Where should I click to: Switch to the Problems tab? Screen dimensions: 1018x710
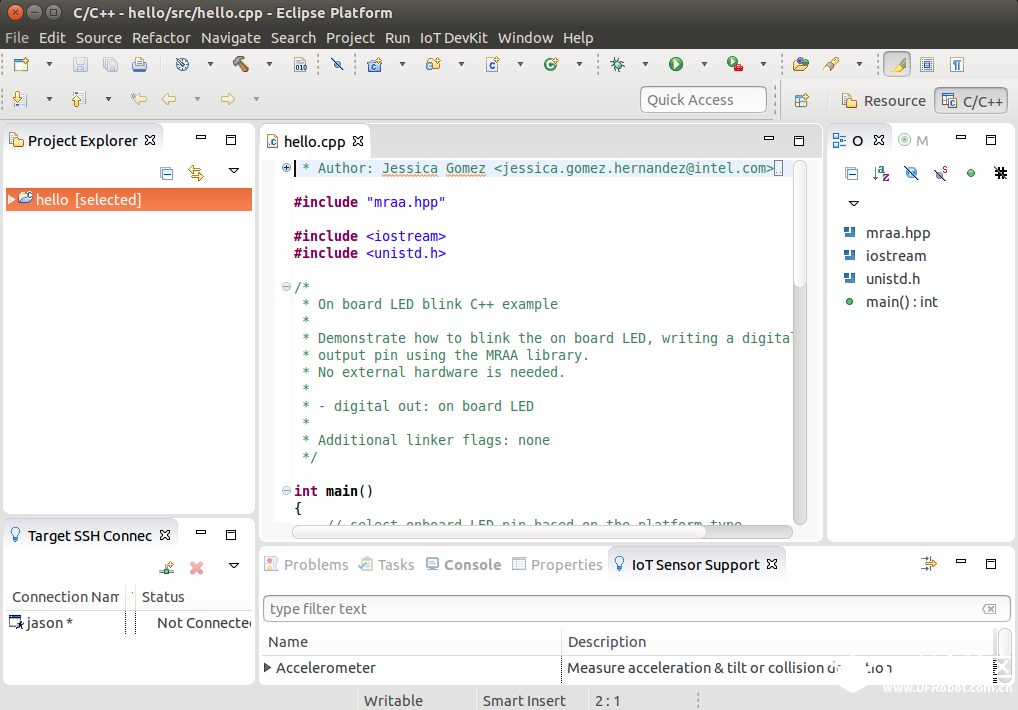pos(307,565)
